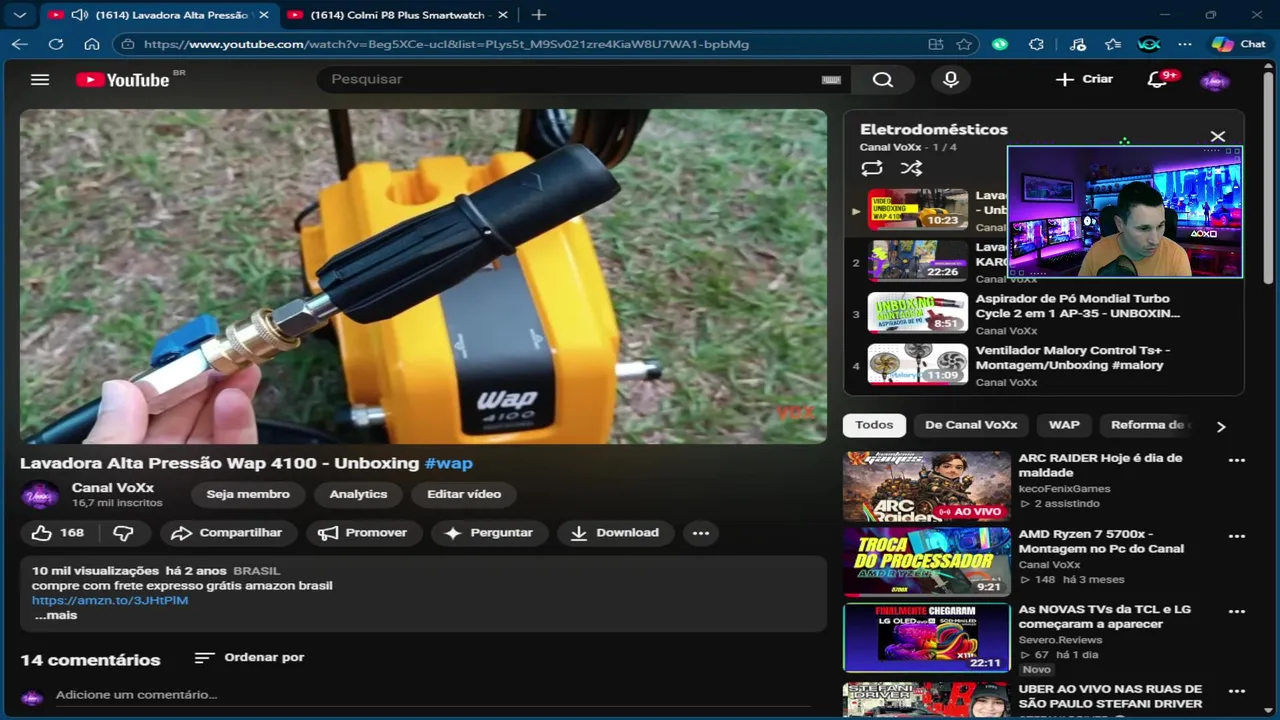Open the YouTube hamburger guide menu
The image size is (1280, 720).
[40, 80]
